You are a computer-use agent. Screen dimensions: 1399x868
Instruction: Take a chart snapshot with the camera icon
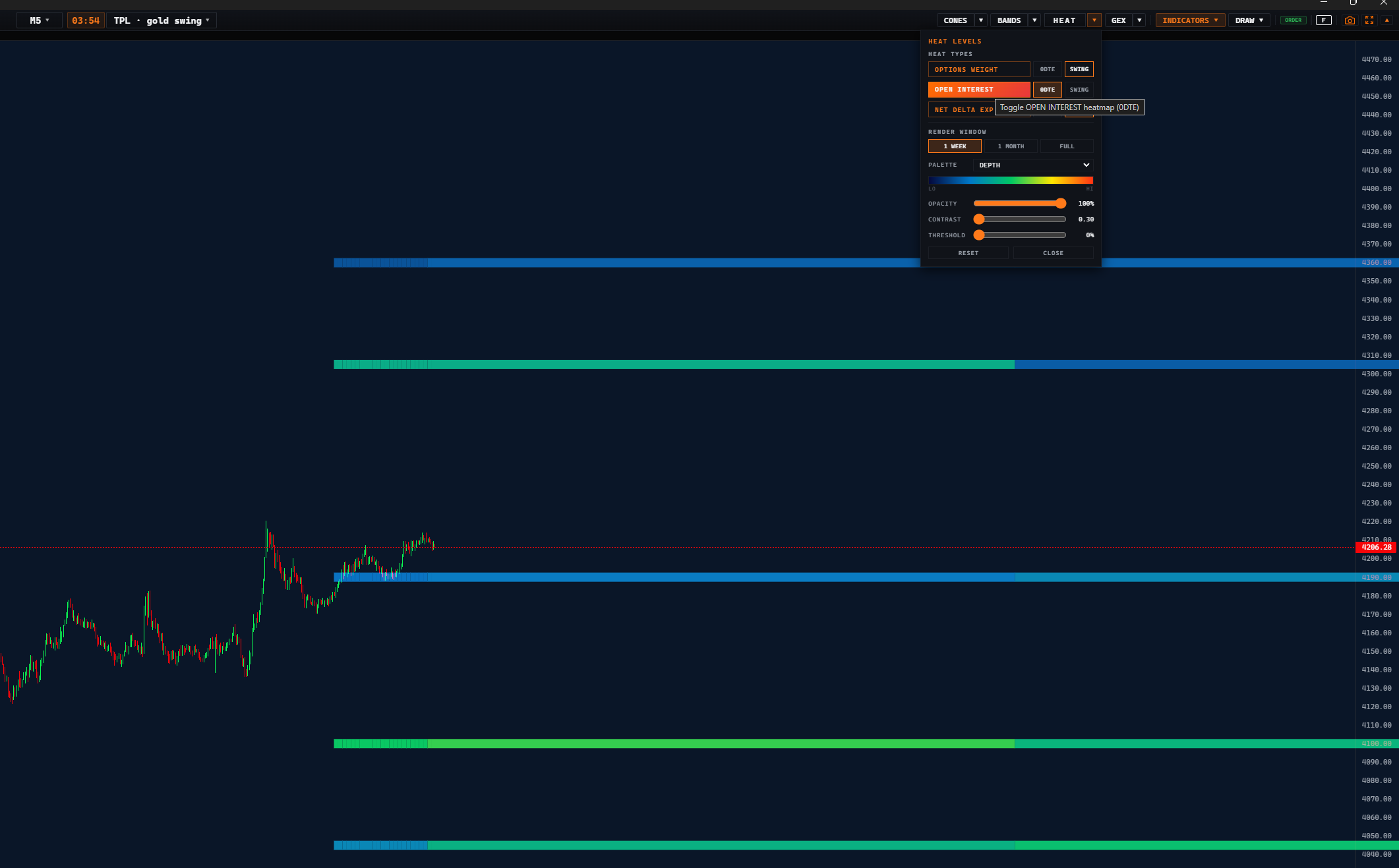(x=1350, y=20)
